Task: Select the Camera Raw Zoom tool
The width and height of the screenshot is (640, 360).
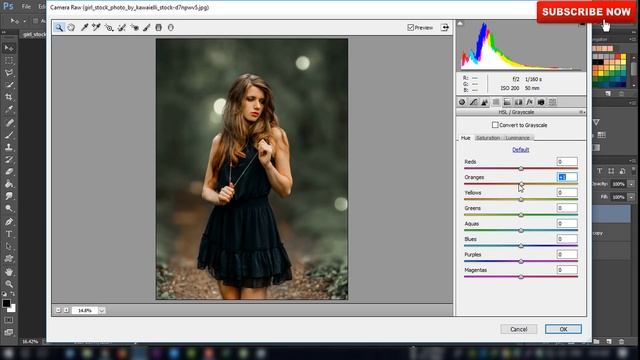Action: click(x=59, y=27)
